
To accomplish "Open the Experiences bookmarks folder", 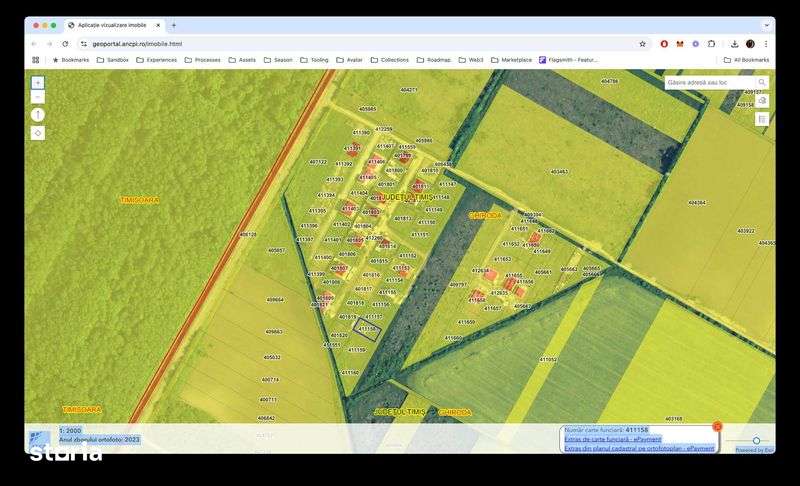I will tap(157, 60).
